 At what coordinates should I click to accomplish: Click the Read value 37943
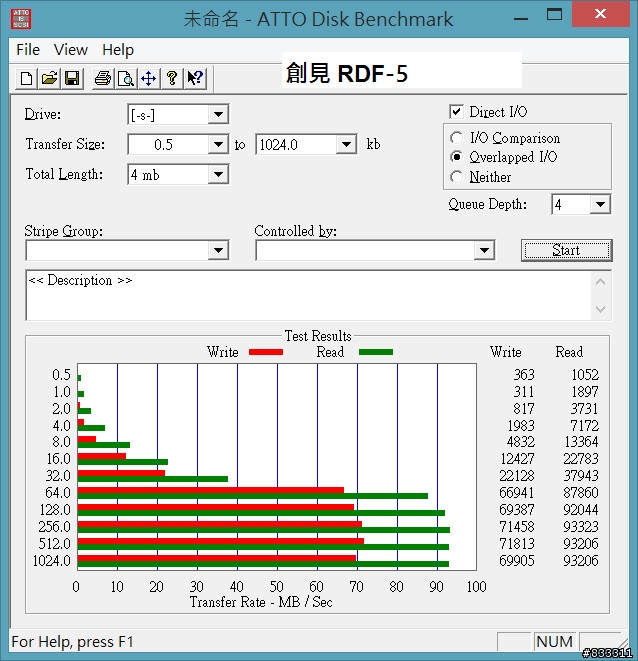click(581, 476)
